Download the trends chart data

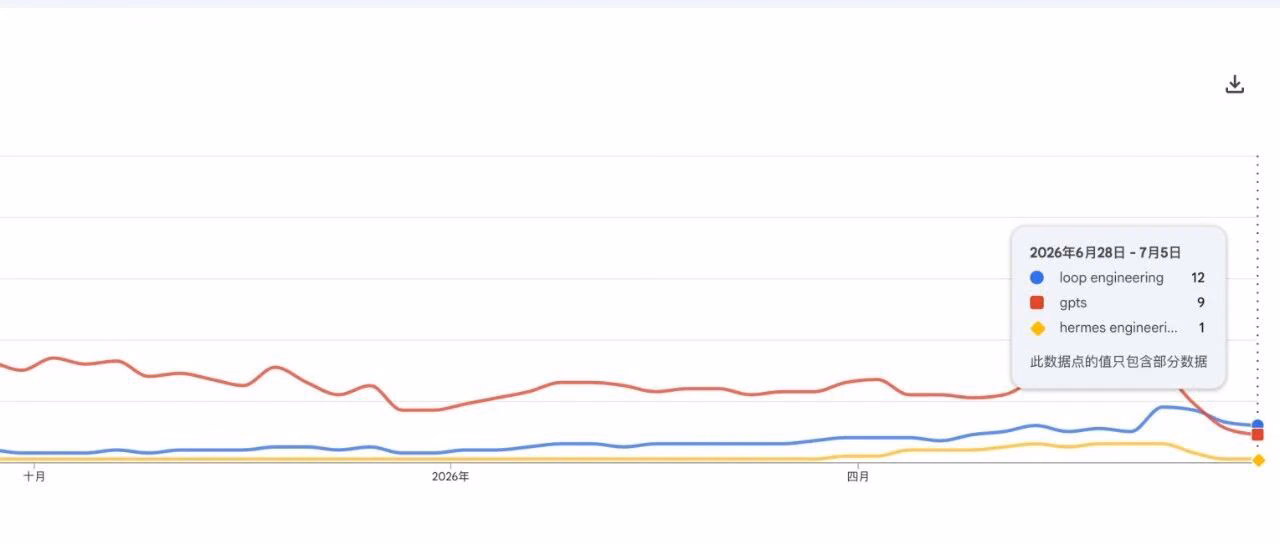pyautogui.click(x=1234, y=85)
